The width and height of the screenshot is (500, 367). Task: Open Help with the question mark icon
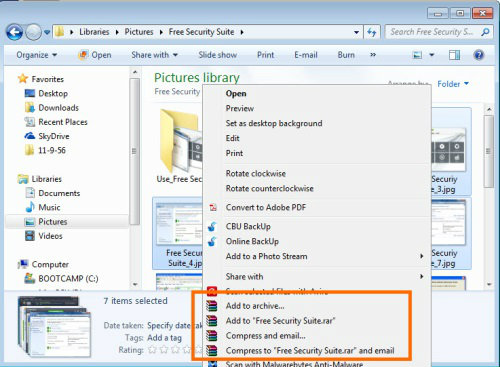coord(479,55)
